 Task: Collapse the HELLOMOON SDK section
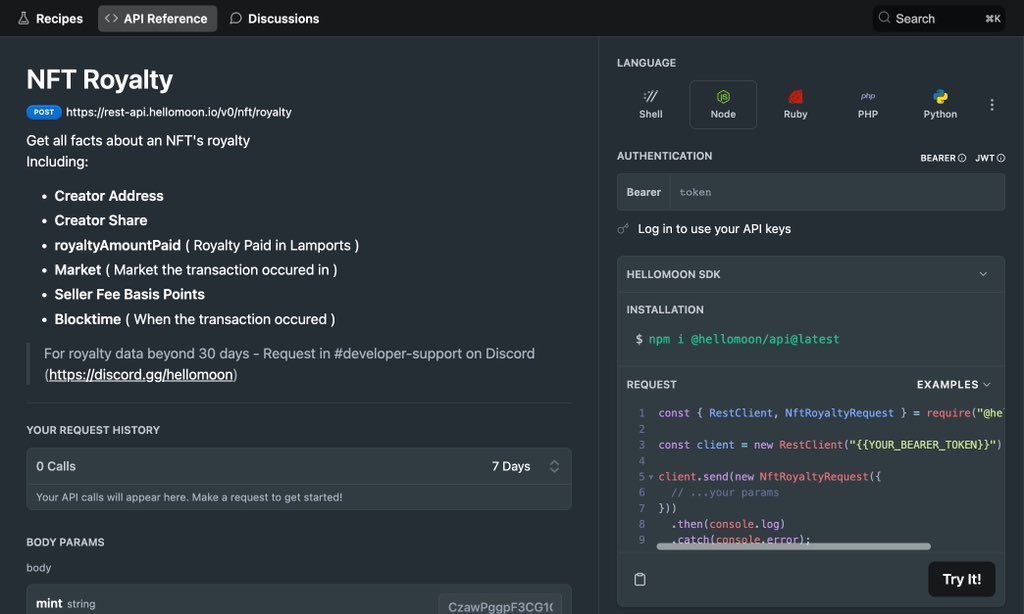click(810, 274)
